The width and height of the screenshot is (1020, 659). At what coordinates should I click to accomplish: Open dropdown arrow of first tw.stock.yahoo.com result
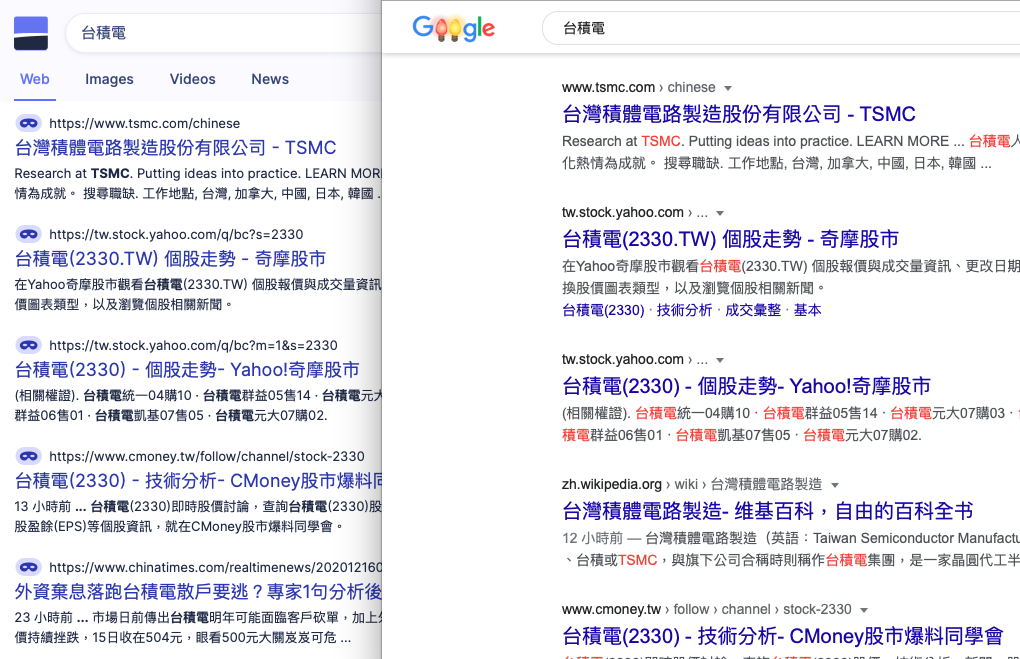pos(720,213)
